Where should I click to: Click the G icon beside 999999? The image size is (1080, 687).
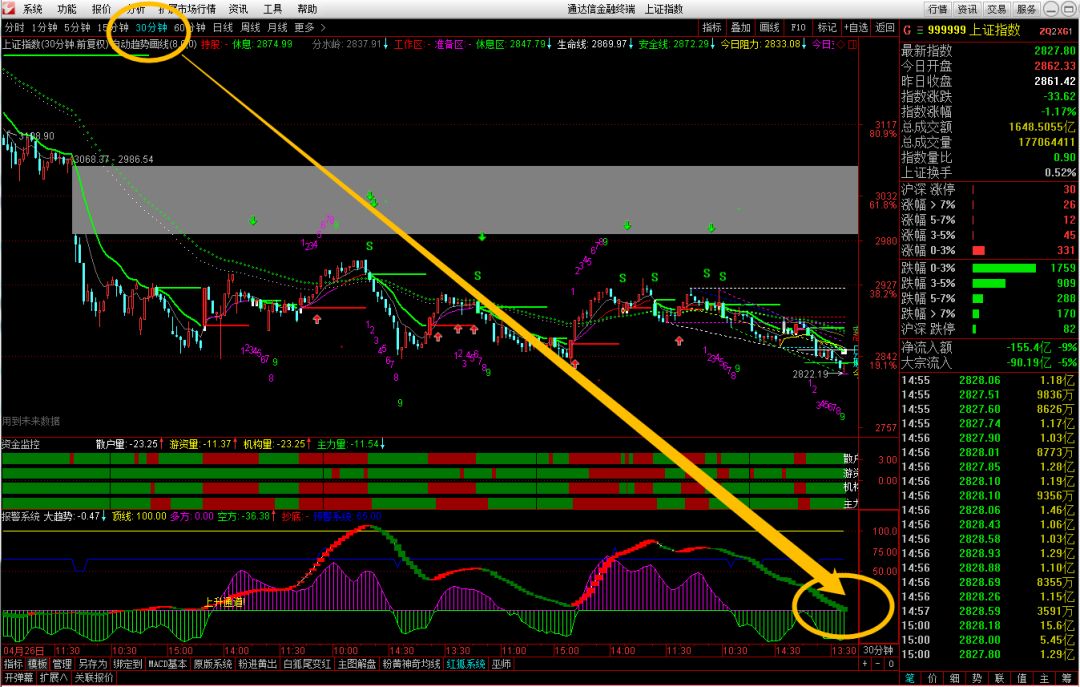(908, 30)
